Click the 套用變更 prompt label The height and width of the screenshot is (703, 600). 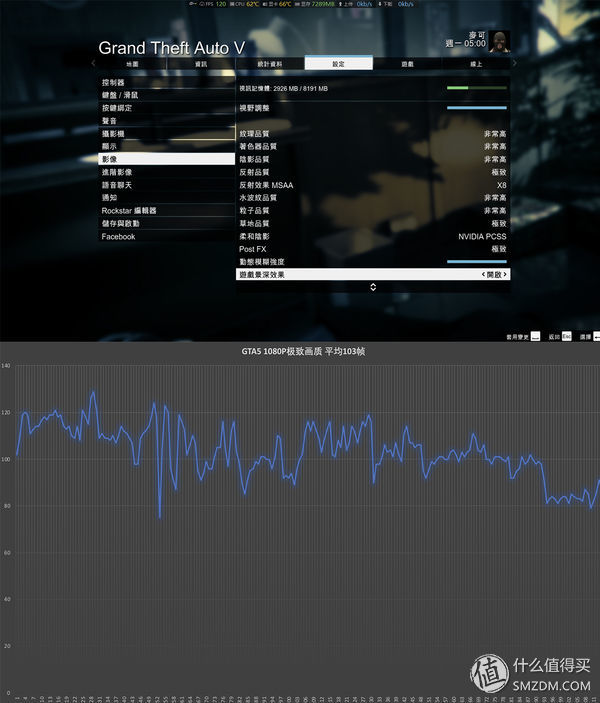[517, 337]
